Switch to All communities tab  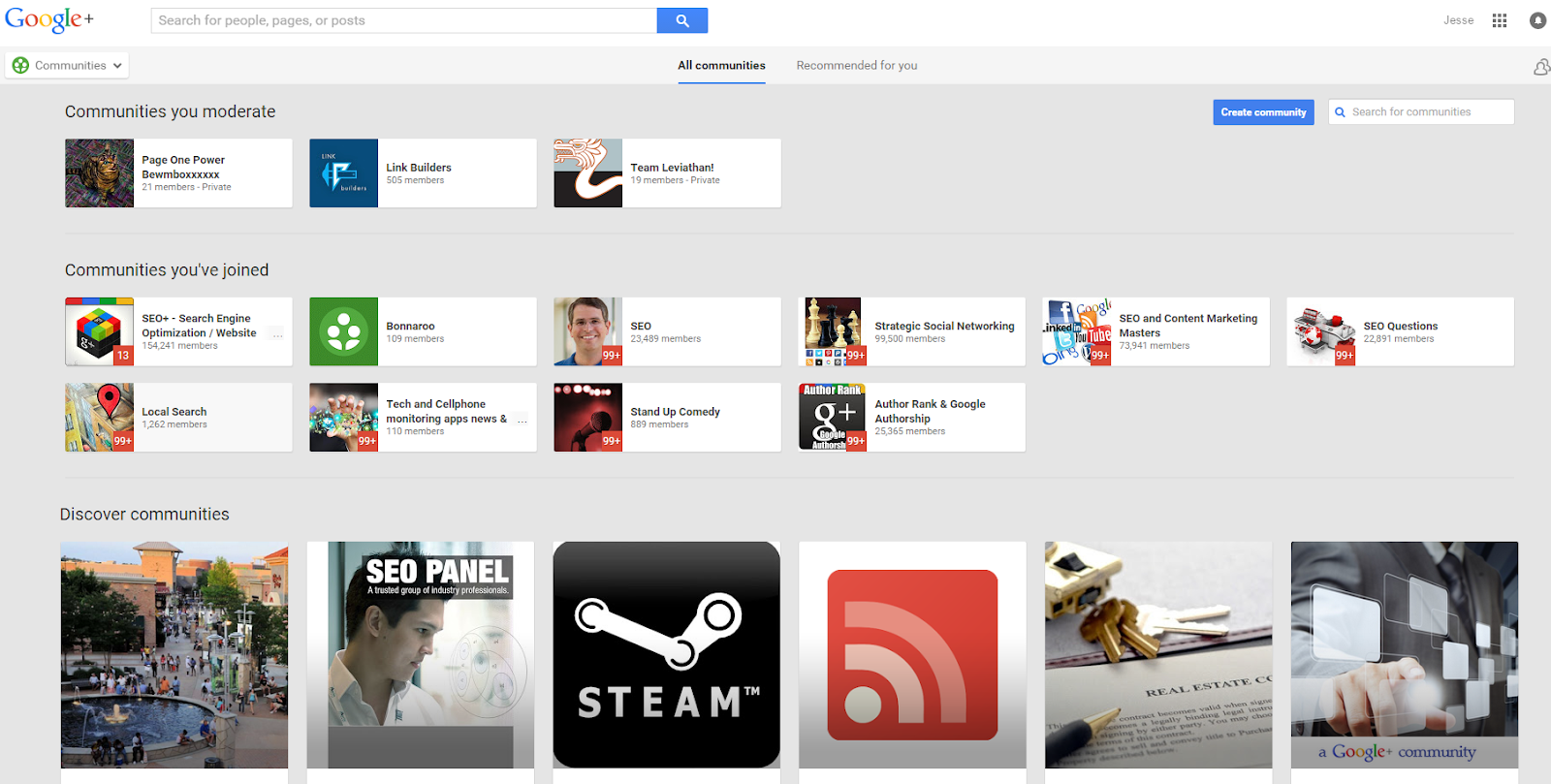click(x=721, y=65)
